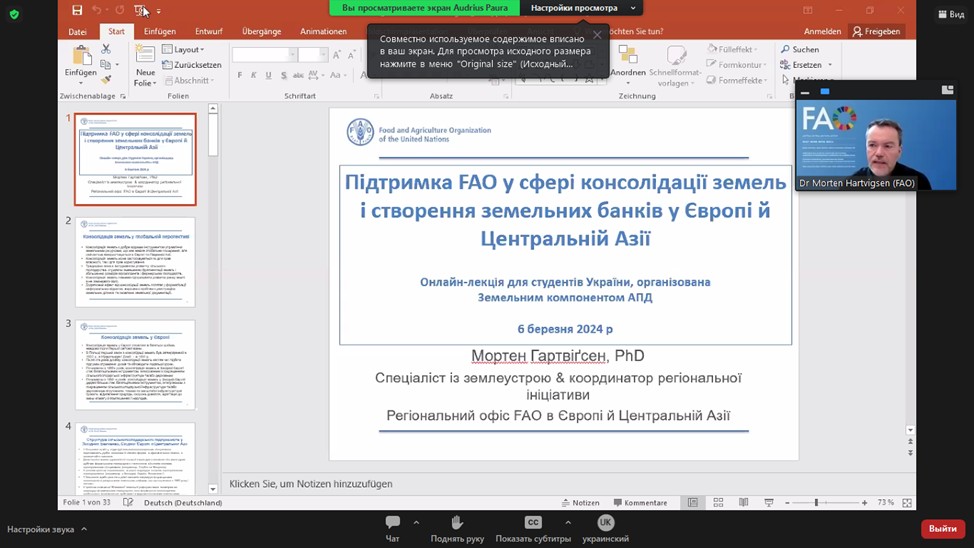Open character spacing AV dropdown
974x548 pixels.
pos(316,75)
